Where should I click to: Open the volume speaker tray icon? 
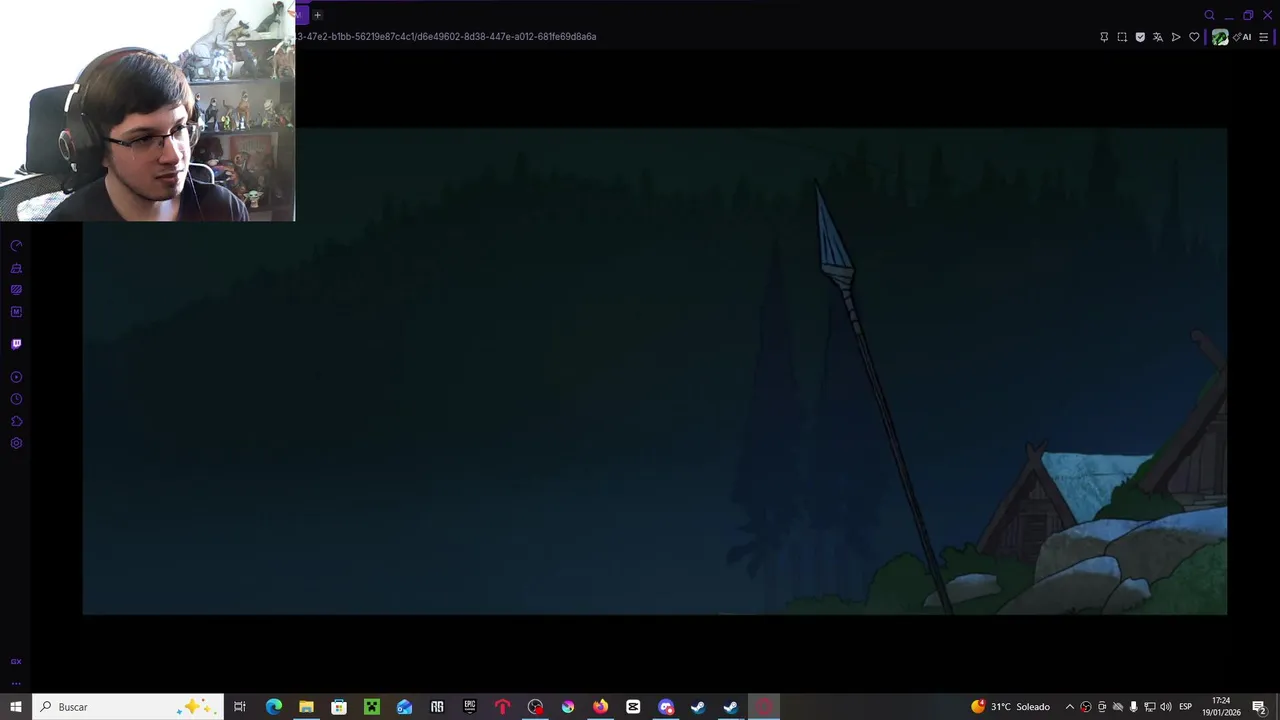click(1166, 707)
